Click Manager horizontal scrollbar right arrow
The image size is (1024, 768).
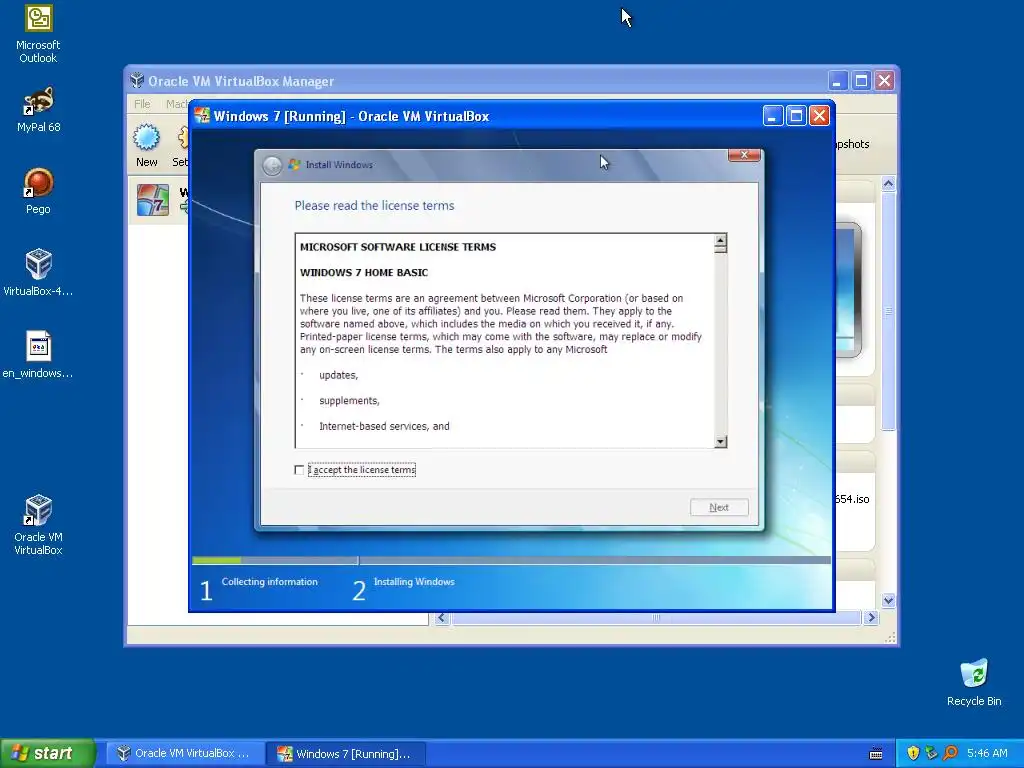tap(871, 618)
